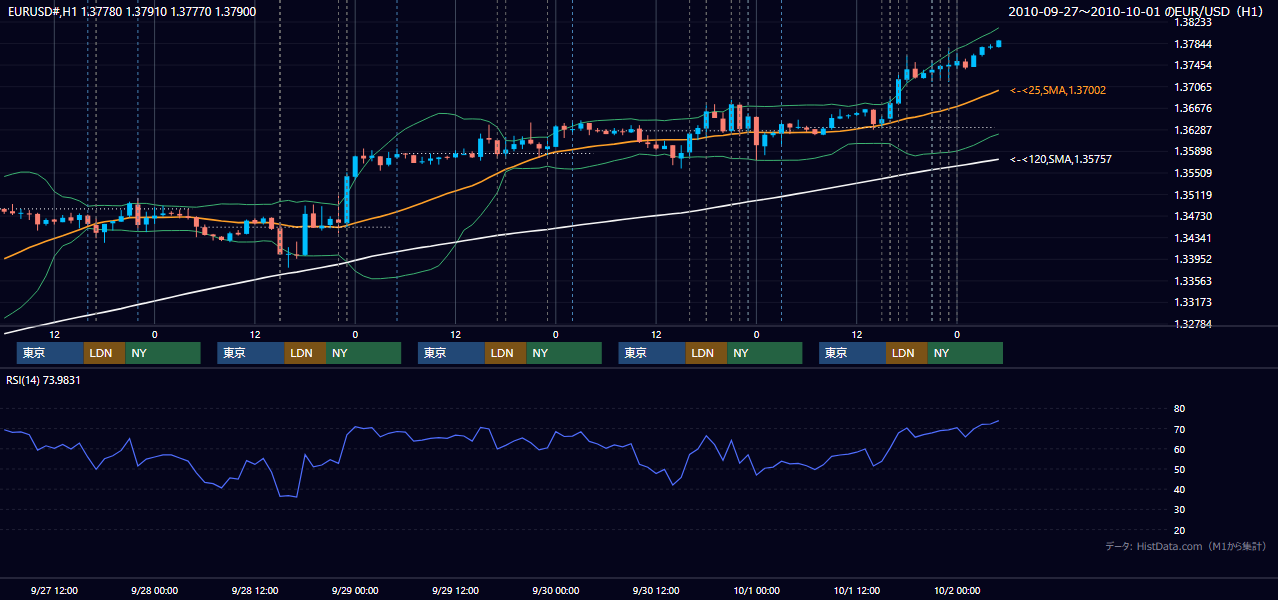Click RSI scale value 50
1278x600 pixels.
pyautogui.click(x=1179, y=469)
